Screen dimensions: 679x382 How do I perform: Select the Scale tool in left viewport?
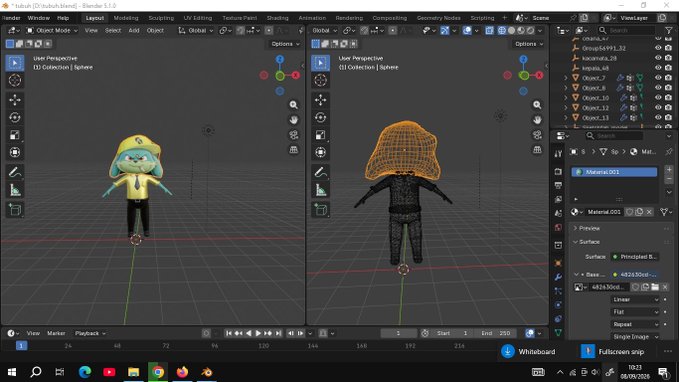click(15, 135)
